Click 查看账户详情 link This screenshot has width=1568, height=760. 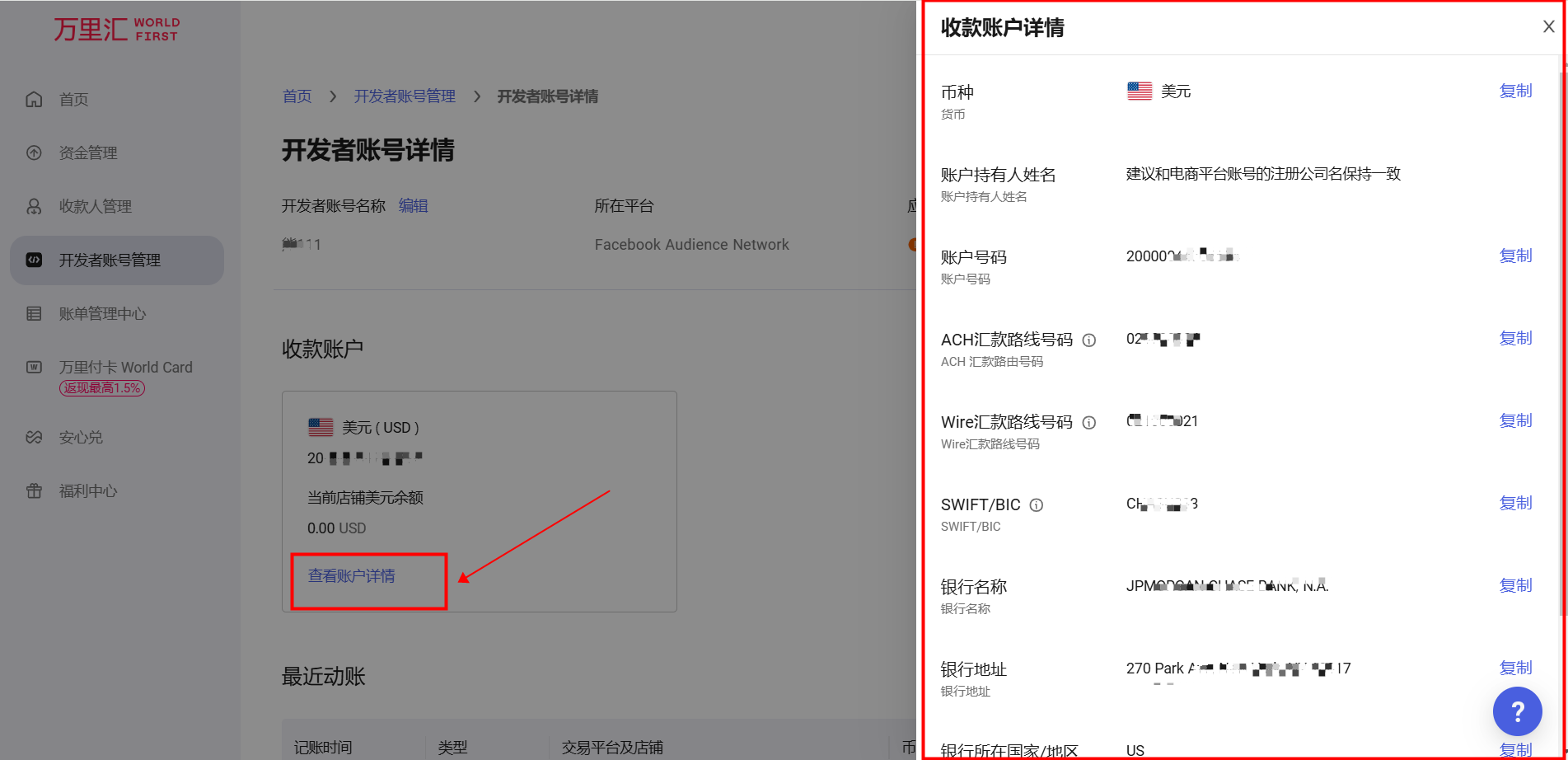[x=351, y=575]
